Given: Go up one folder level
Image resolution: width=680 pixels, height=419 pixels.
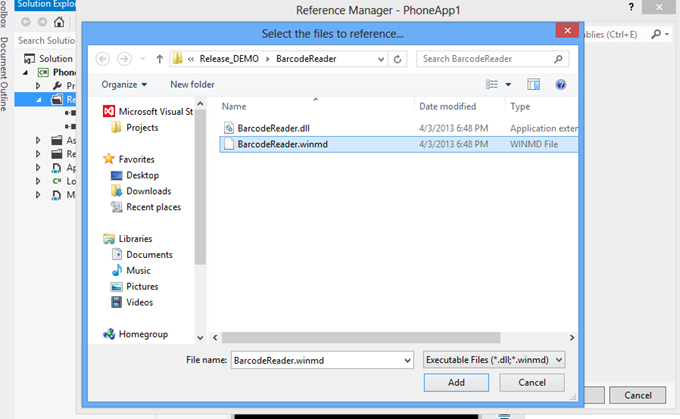Looking at the screenshot, I should [160, 59].
